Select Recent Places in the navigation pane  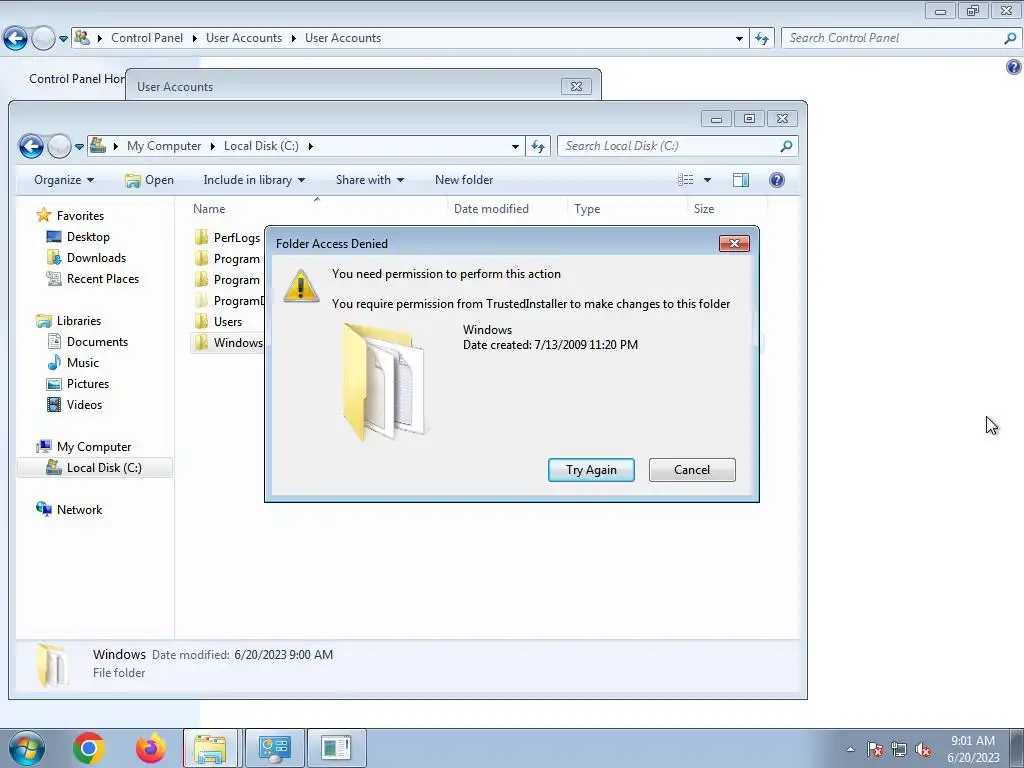pyautogui.click(x=93, y=278)
